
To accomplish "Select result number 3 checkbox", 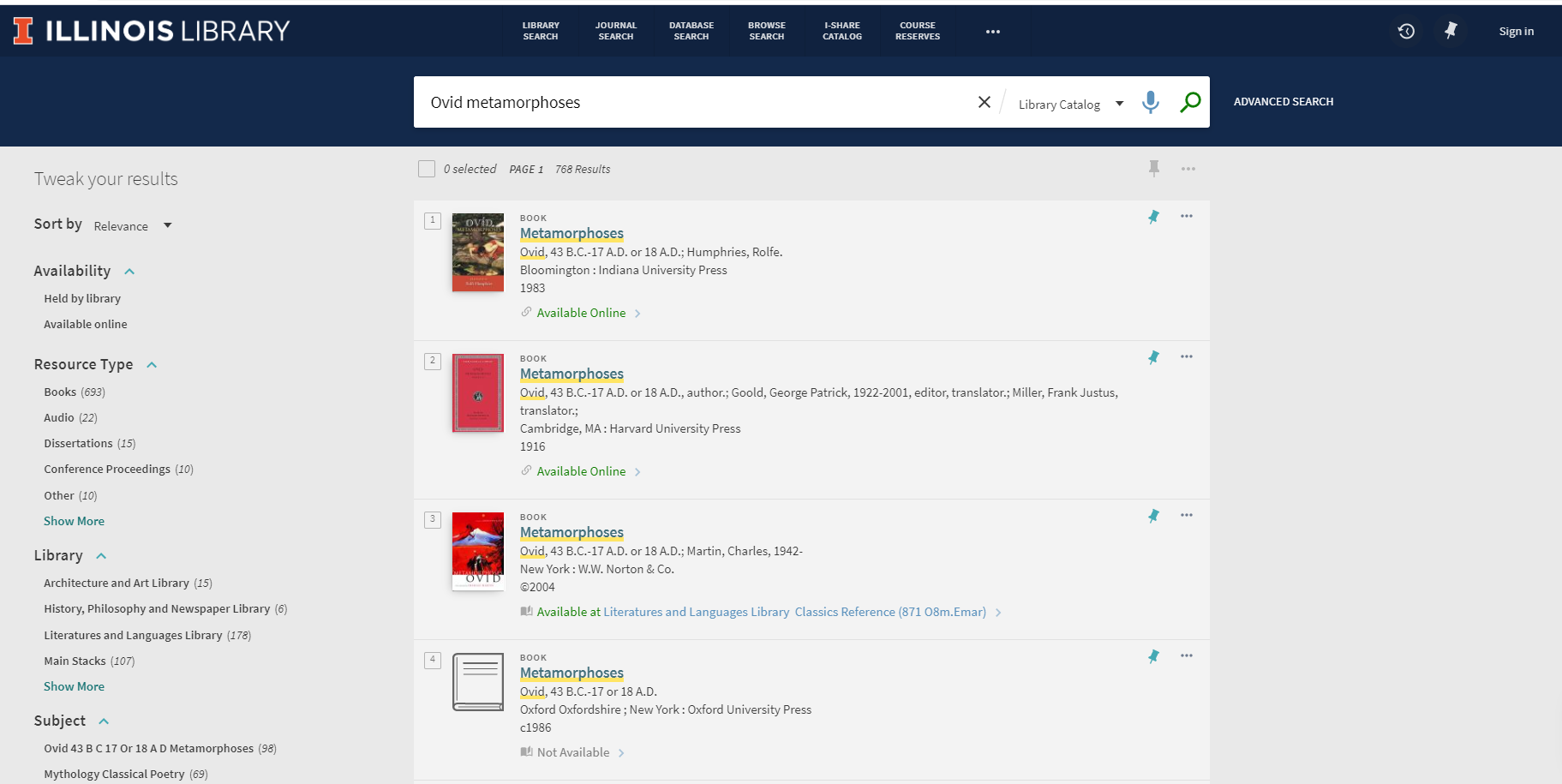I will pos(433,519).
